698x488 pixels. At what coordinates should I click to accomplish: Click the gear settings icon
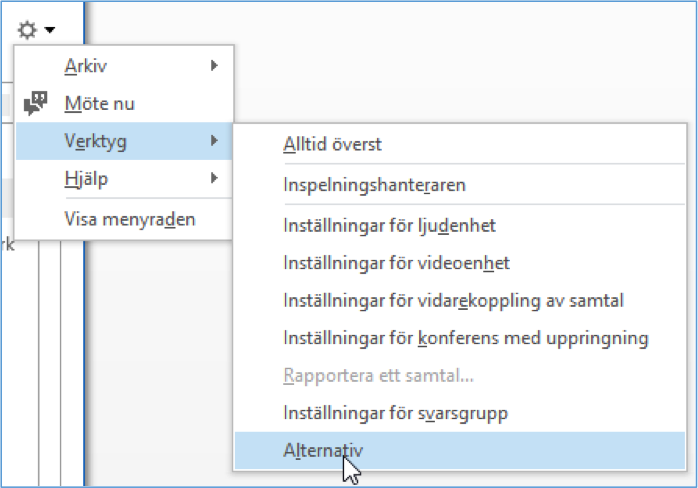point(27,30)
